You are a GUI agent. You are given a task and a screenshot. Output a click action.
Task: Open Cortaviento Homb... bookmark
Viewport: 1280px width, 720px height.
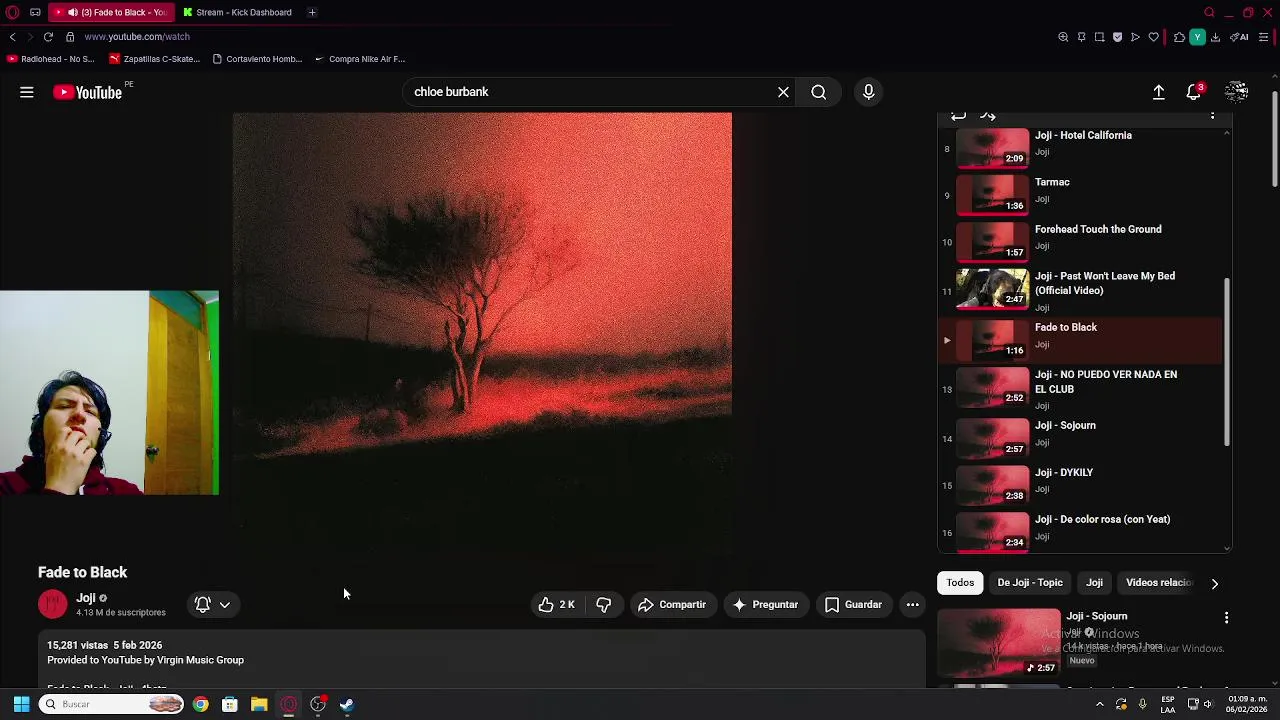pos(257,59)
